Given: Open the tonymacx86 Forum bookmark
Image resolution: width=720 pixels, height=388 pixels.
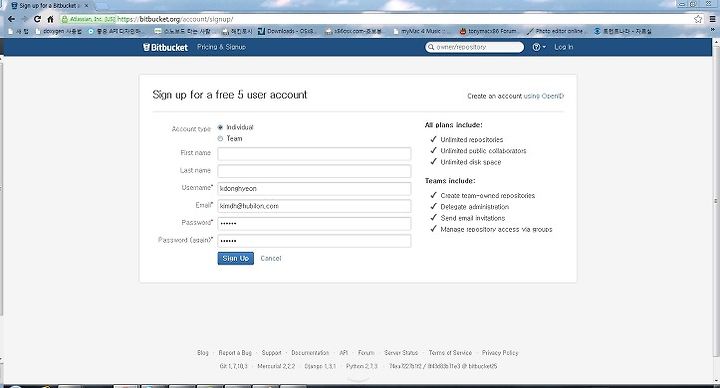Looking at the screenshot, I should [x=488, y=31].
